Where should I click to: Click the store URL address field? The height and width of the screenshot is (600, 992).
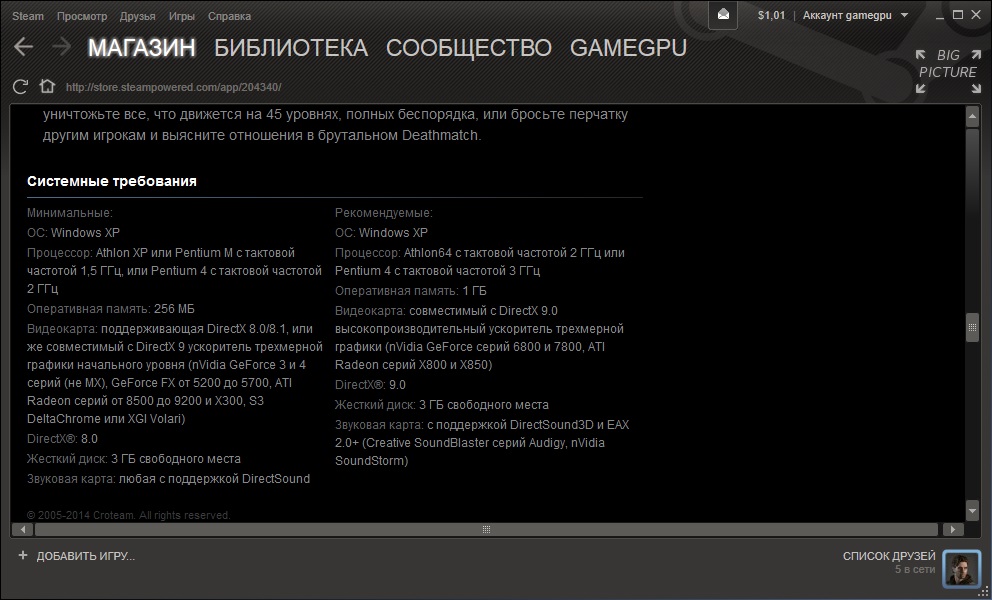173,87
